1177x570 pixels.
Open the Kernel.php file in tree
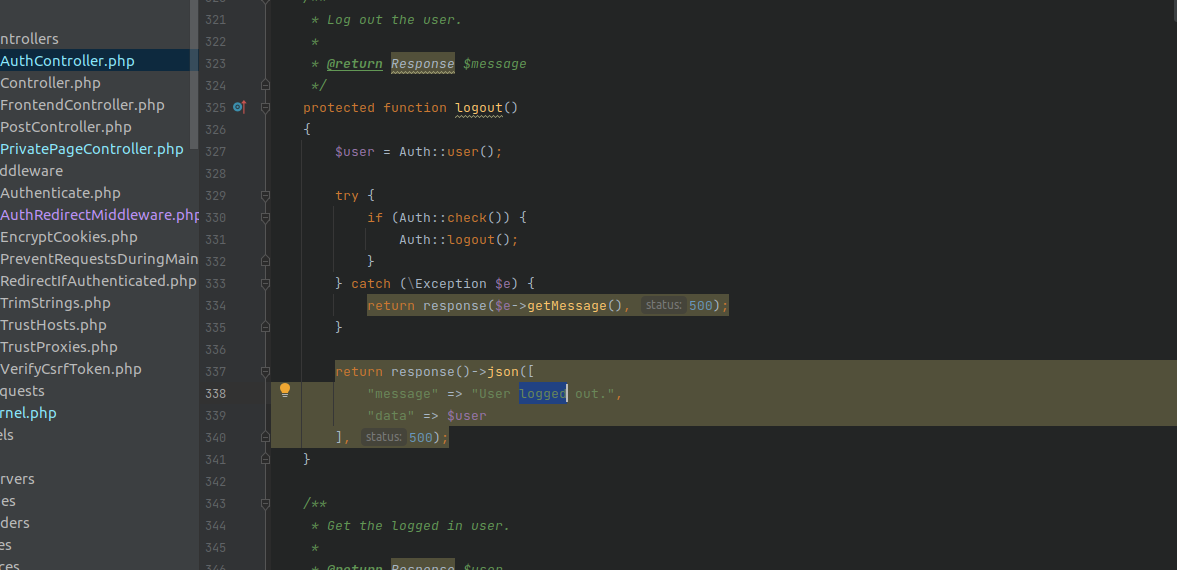(28, 413)
